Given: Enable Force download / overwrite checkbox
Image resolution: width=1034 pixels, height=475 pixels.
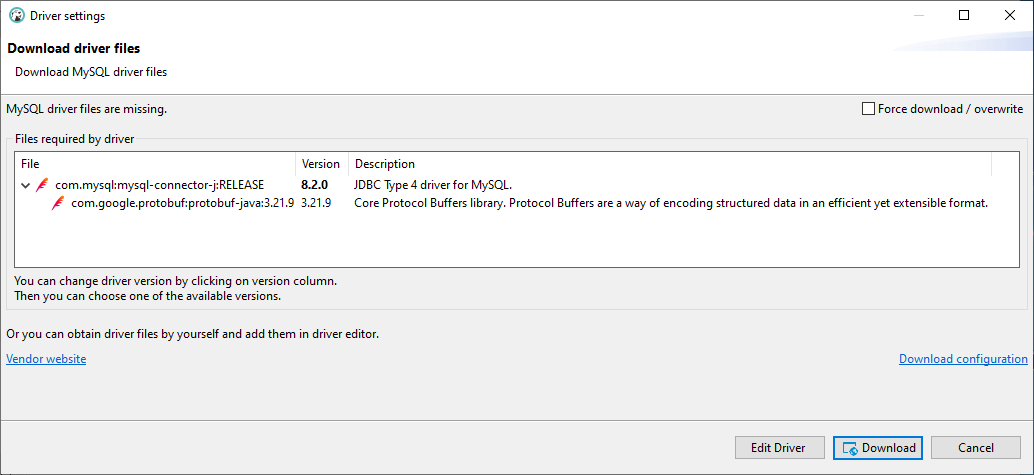Looking at the screenshot, I should [868, 109].
